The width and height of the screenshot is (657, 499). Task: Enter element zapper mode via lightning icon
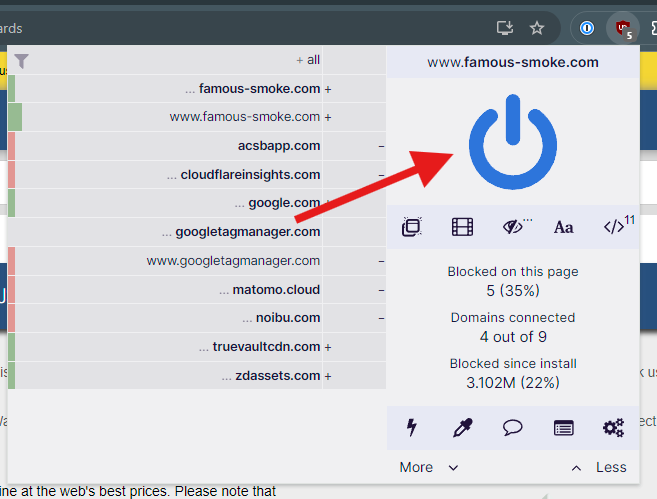pos(411,428)
